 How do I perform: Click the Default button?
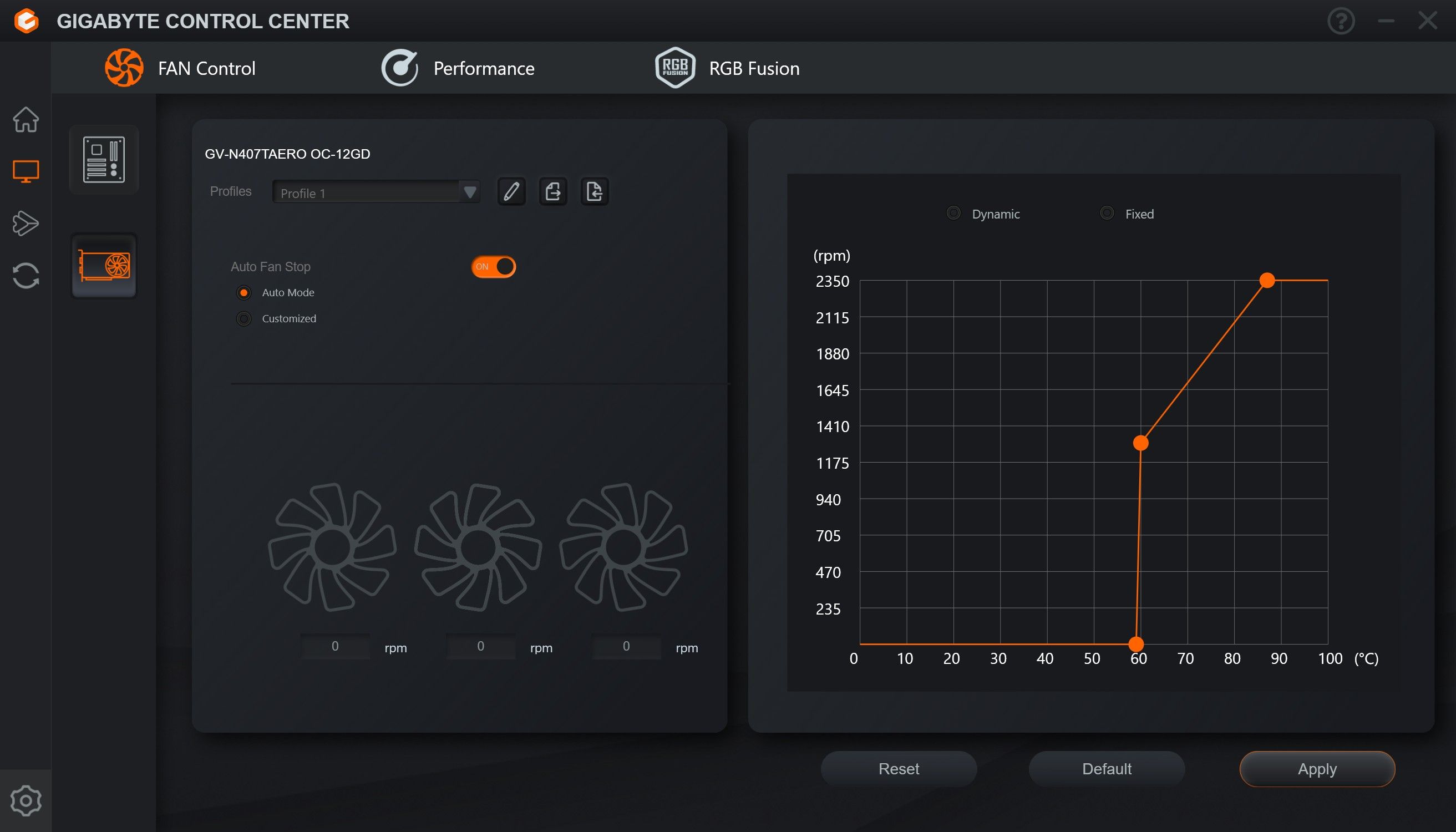[x=1107, y=769]
